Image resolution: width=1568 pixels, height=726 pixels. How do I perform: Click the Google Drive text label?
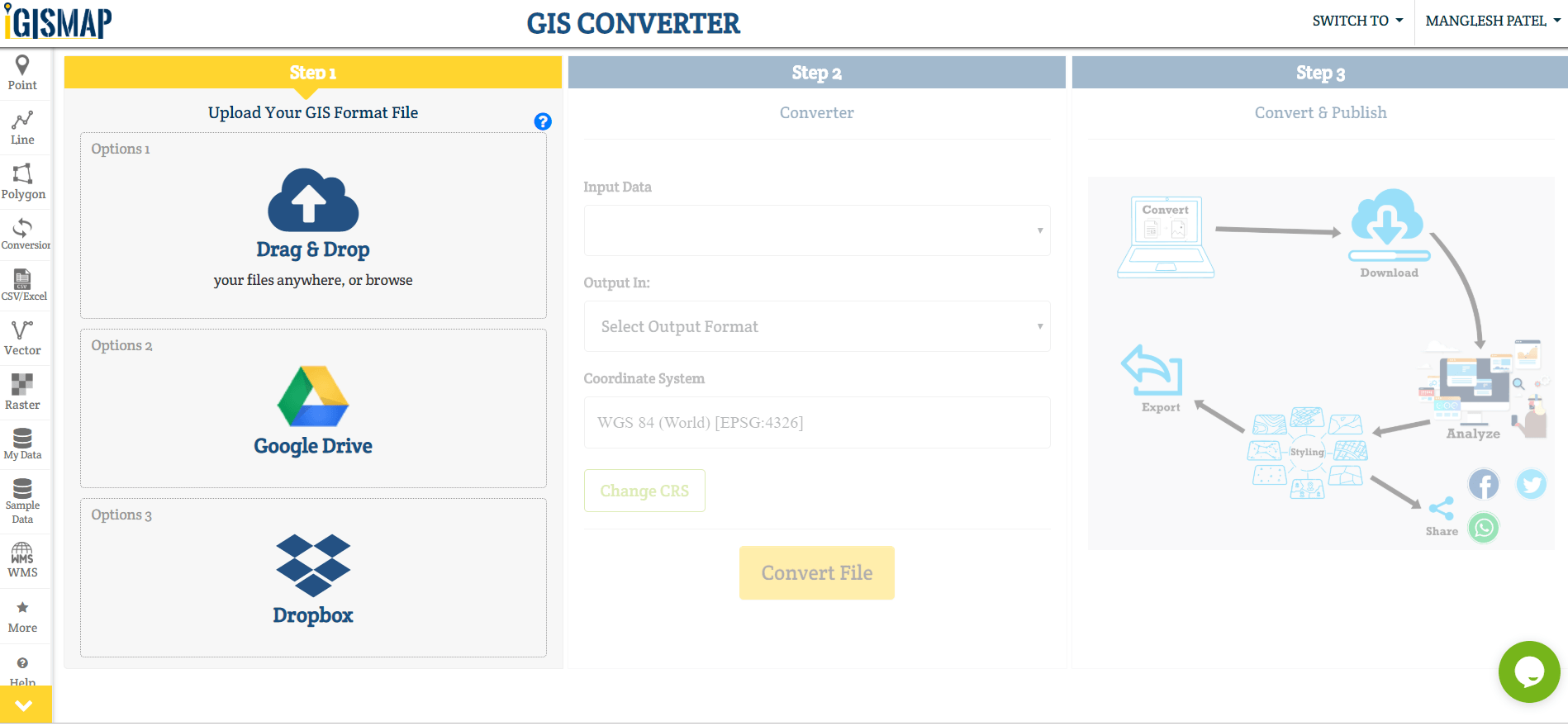313,446
